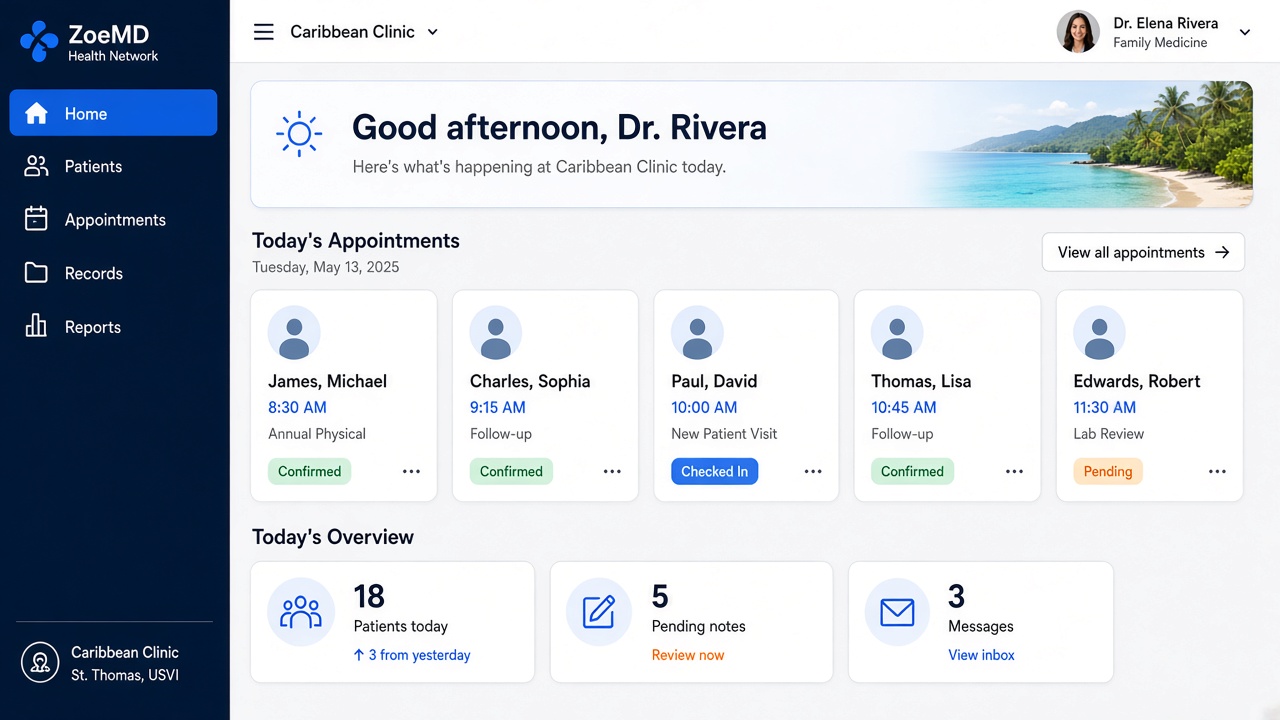Image resolution: width=1280 pixels, height=720 pixels.
Task: Click View all appointments button
Action: click(1143, 252)
